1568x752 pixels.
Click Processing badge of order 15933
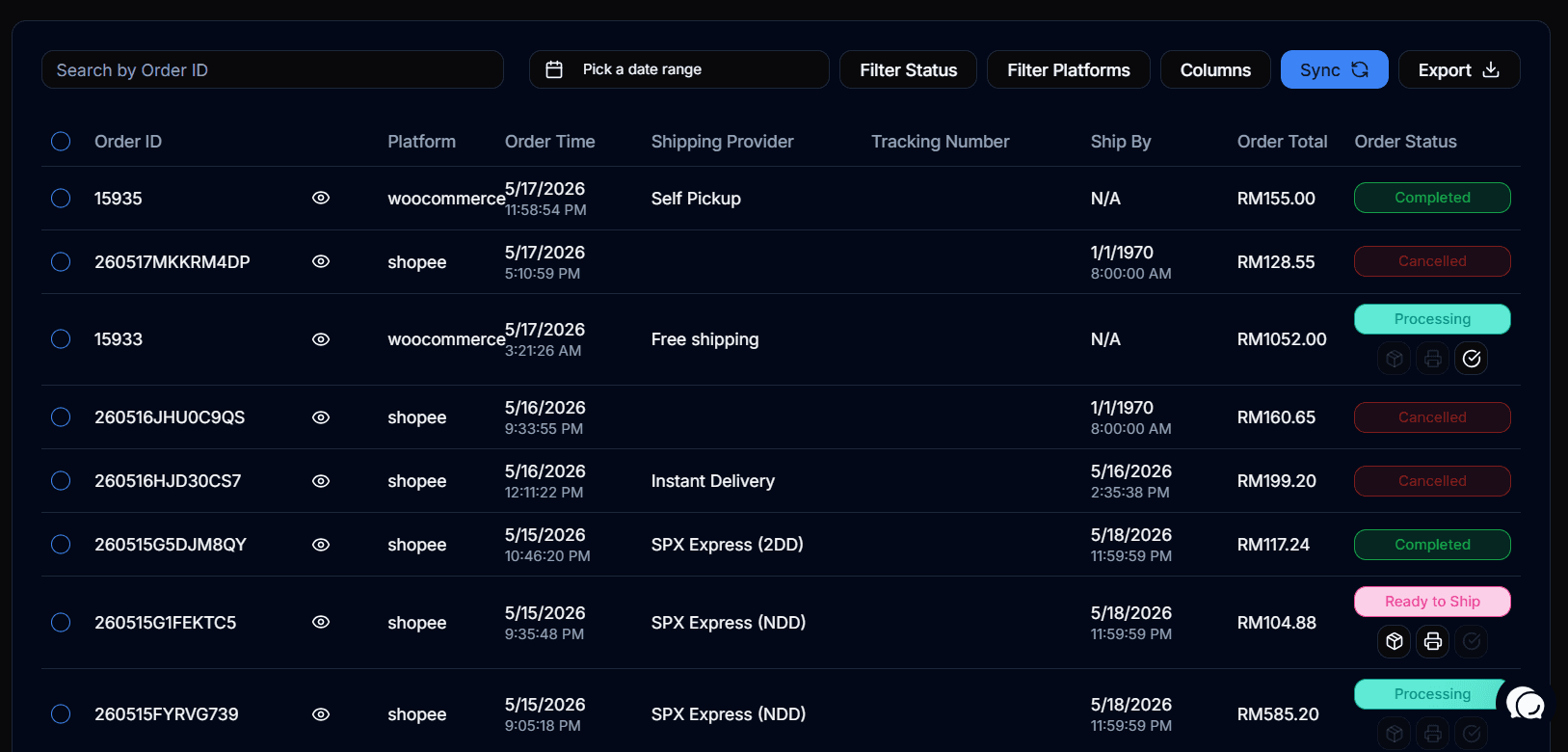coord(1432,319)
